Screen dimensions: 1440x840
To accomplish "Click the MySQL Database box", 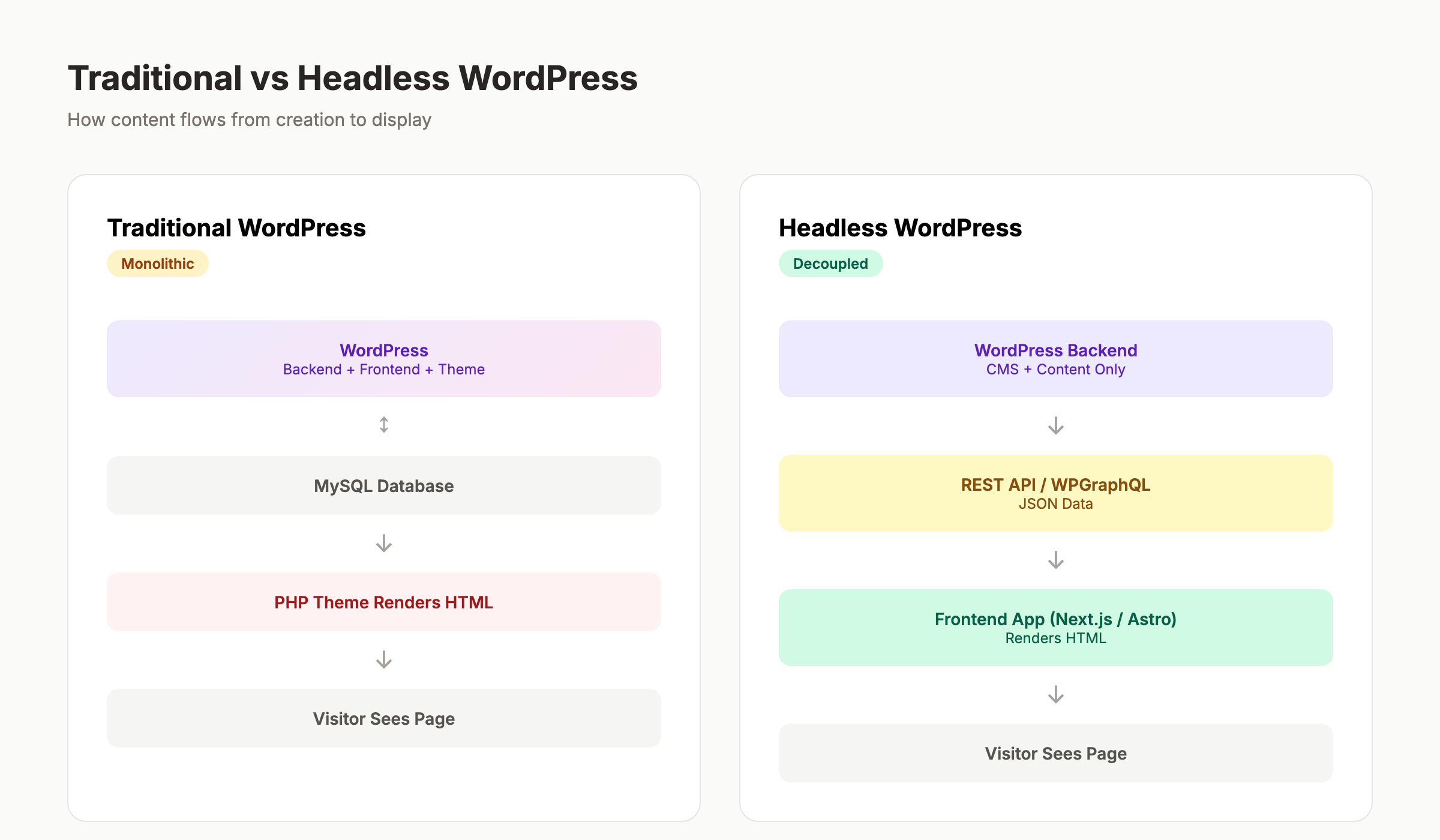I will click(x=383, y=485).
